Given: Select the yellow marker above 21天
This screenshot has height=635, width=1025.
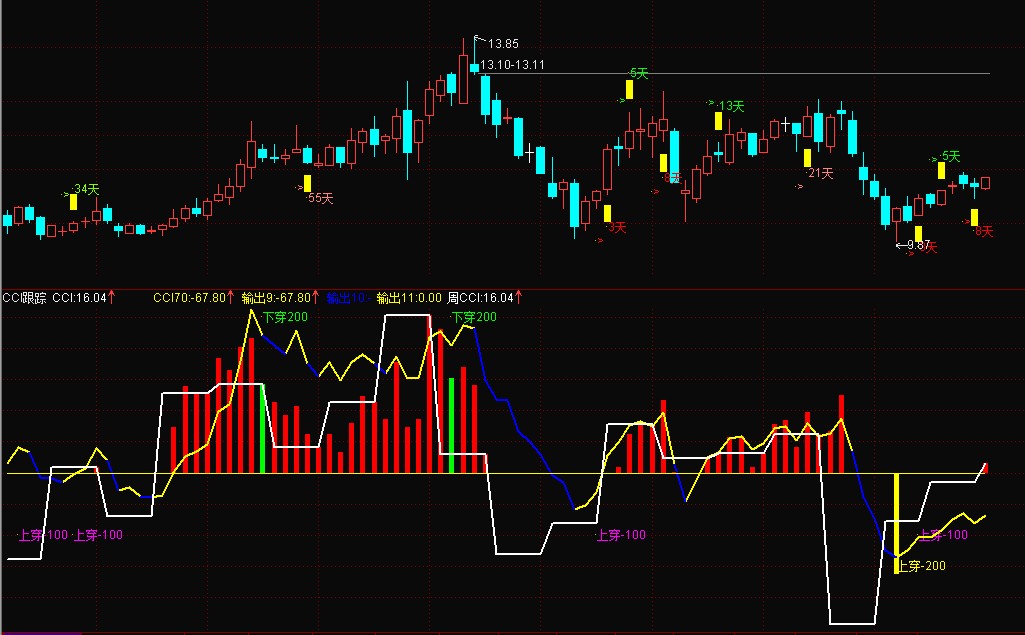Looking at the screenshot, I should 807,158.
